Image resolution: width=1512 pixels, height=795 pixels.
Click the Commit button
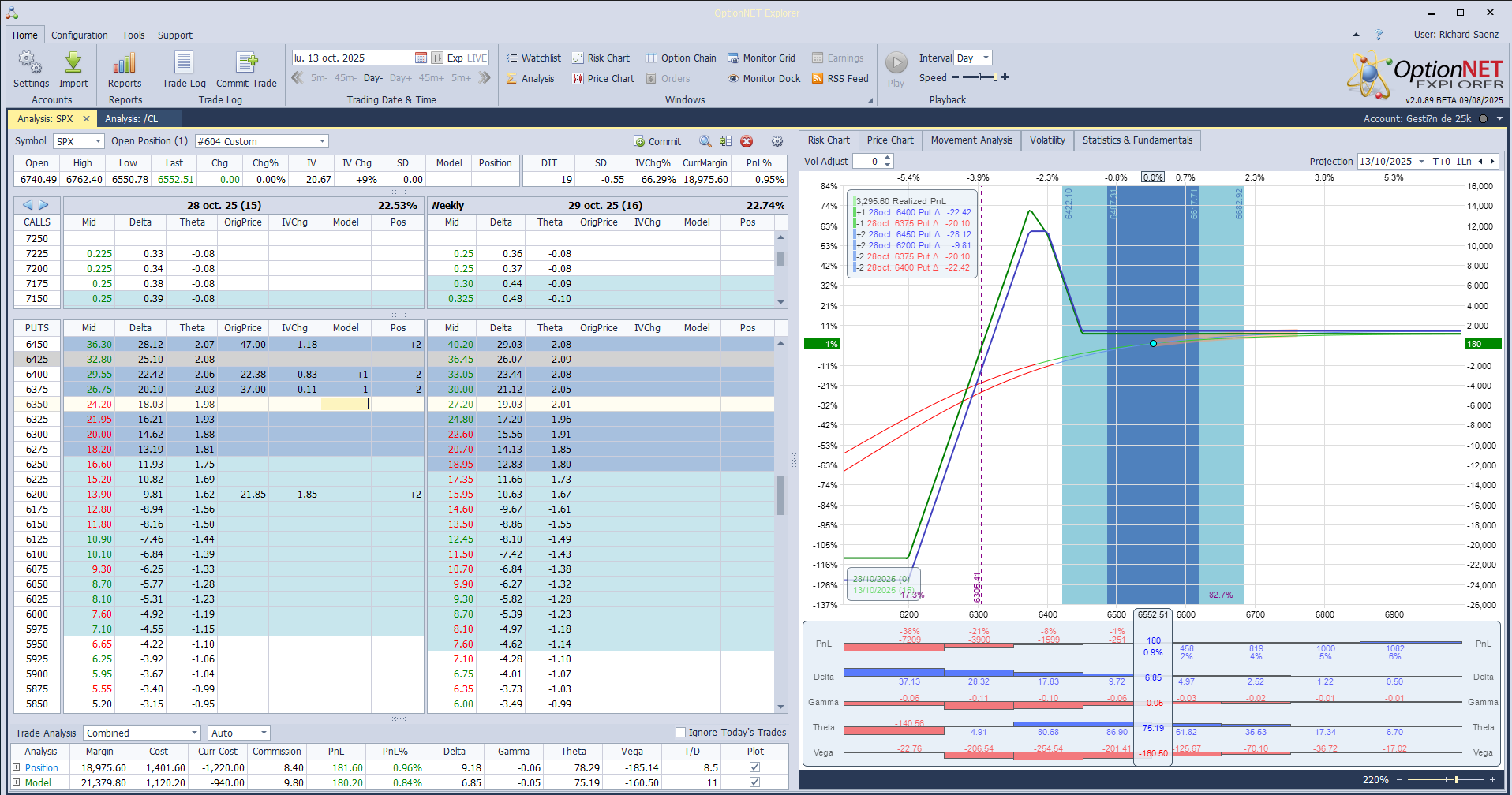657,142
